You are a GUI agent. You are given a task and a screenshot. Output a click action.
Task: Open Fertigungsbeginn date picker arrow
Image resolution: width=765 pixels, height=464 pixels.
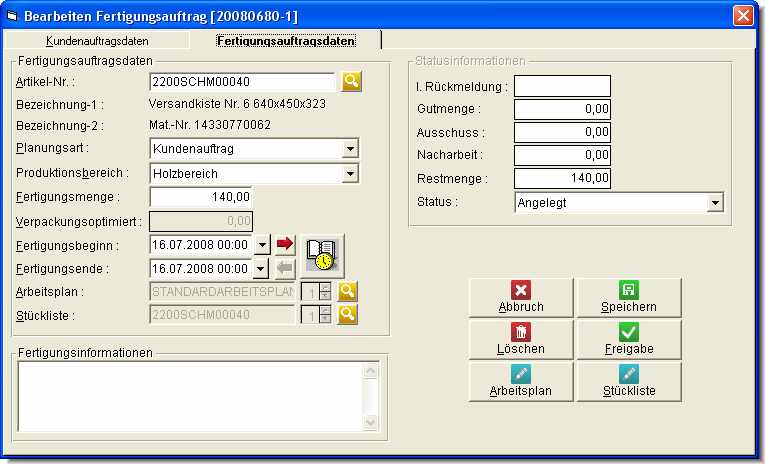(x=262, y=244)
